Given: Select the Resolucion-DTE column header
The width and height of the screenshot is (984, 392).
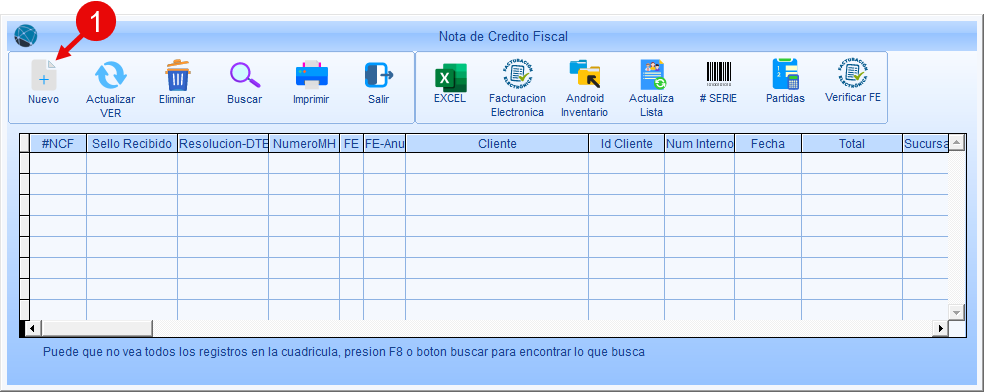Looking at the screenshot, I should (x=223, y=144).
